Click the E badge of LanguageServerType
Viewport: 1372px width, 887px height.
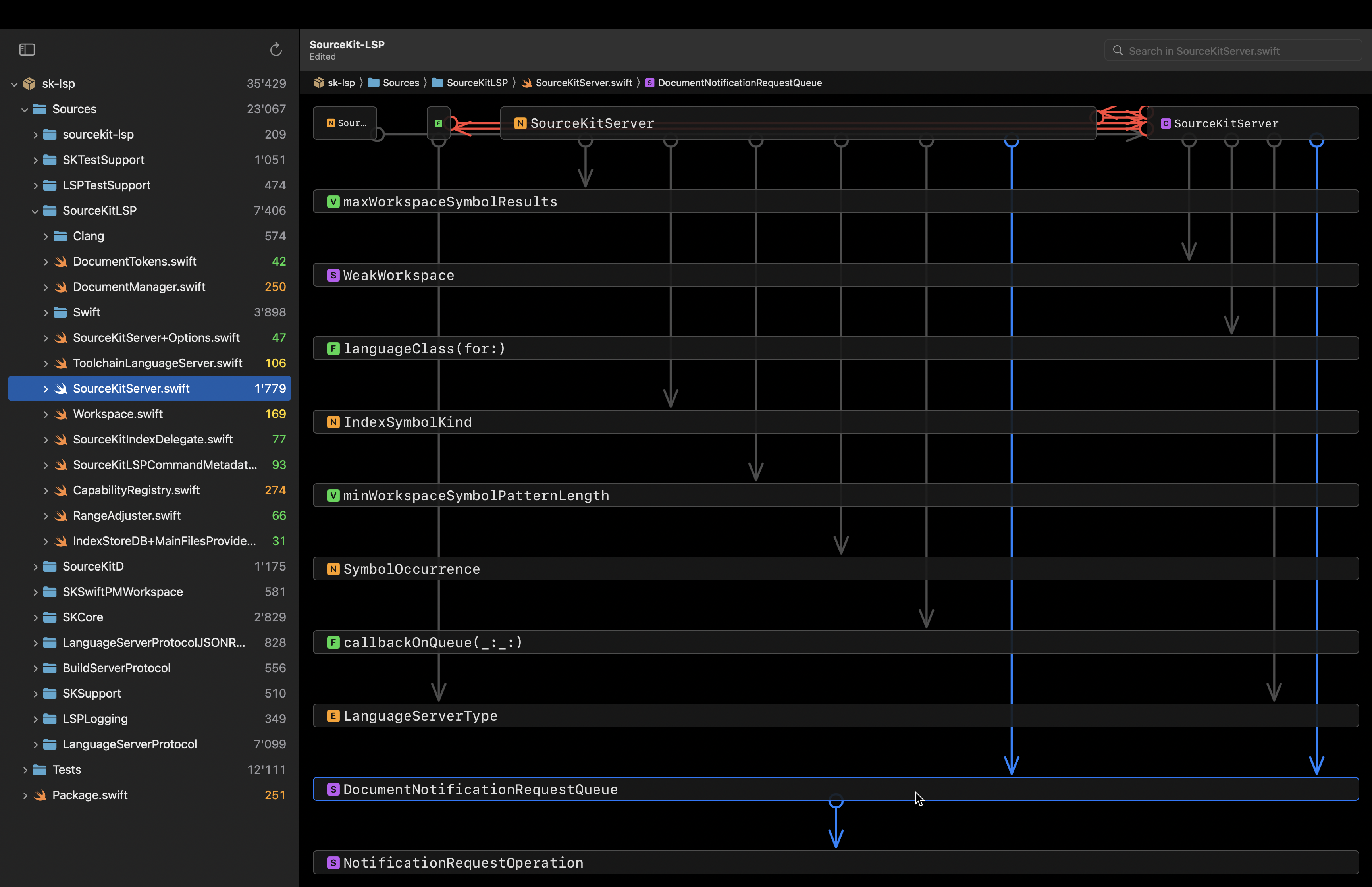[333, 716]
